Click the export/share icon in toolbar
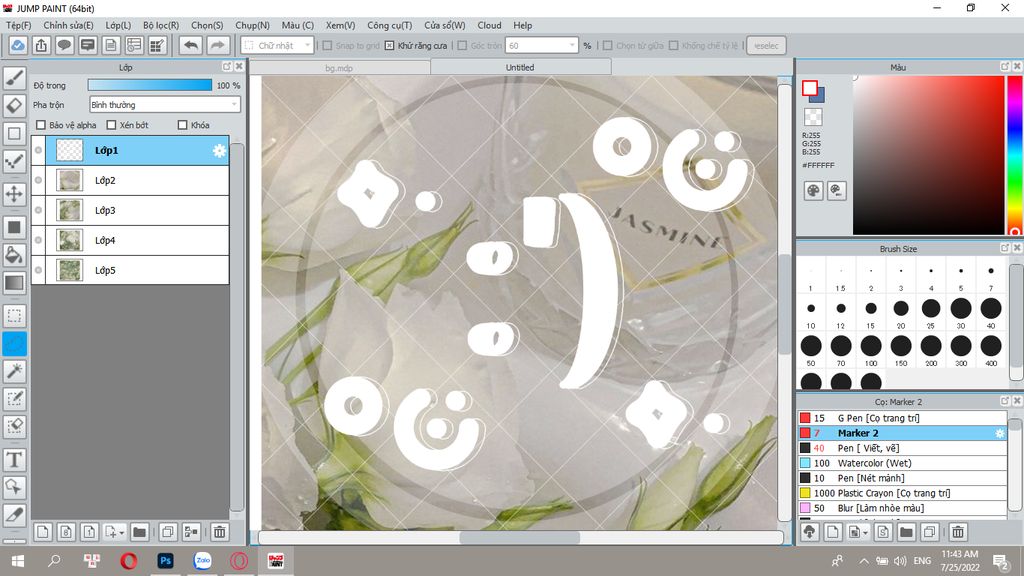The image size is (1024, 576). point(41,46)
